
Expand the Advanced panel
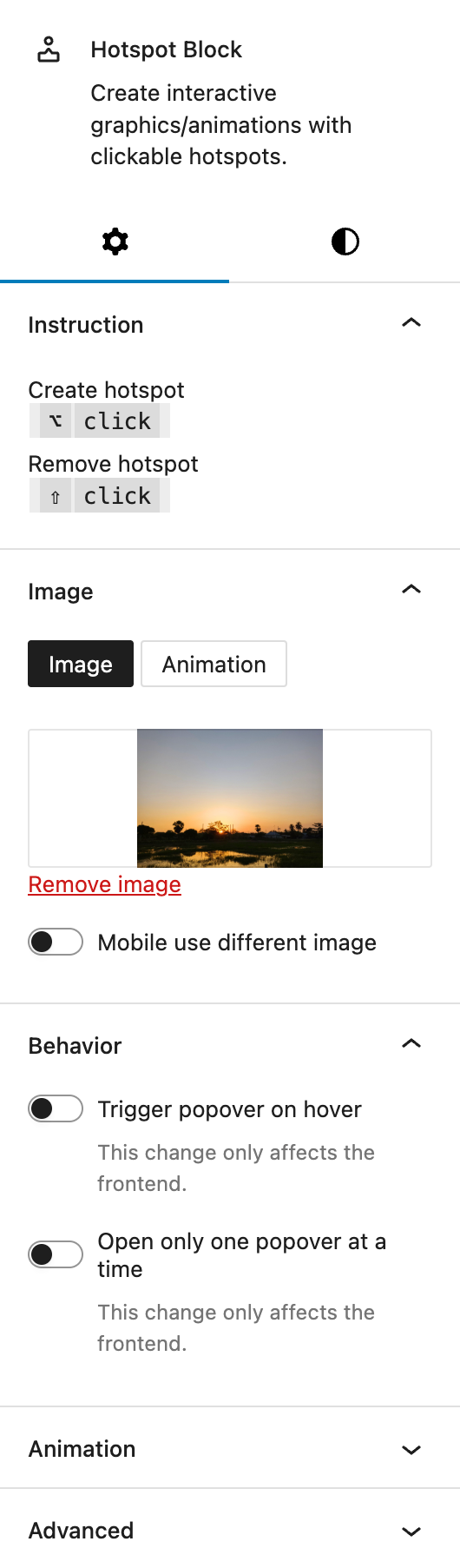pos(230,1530)
